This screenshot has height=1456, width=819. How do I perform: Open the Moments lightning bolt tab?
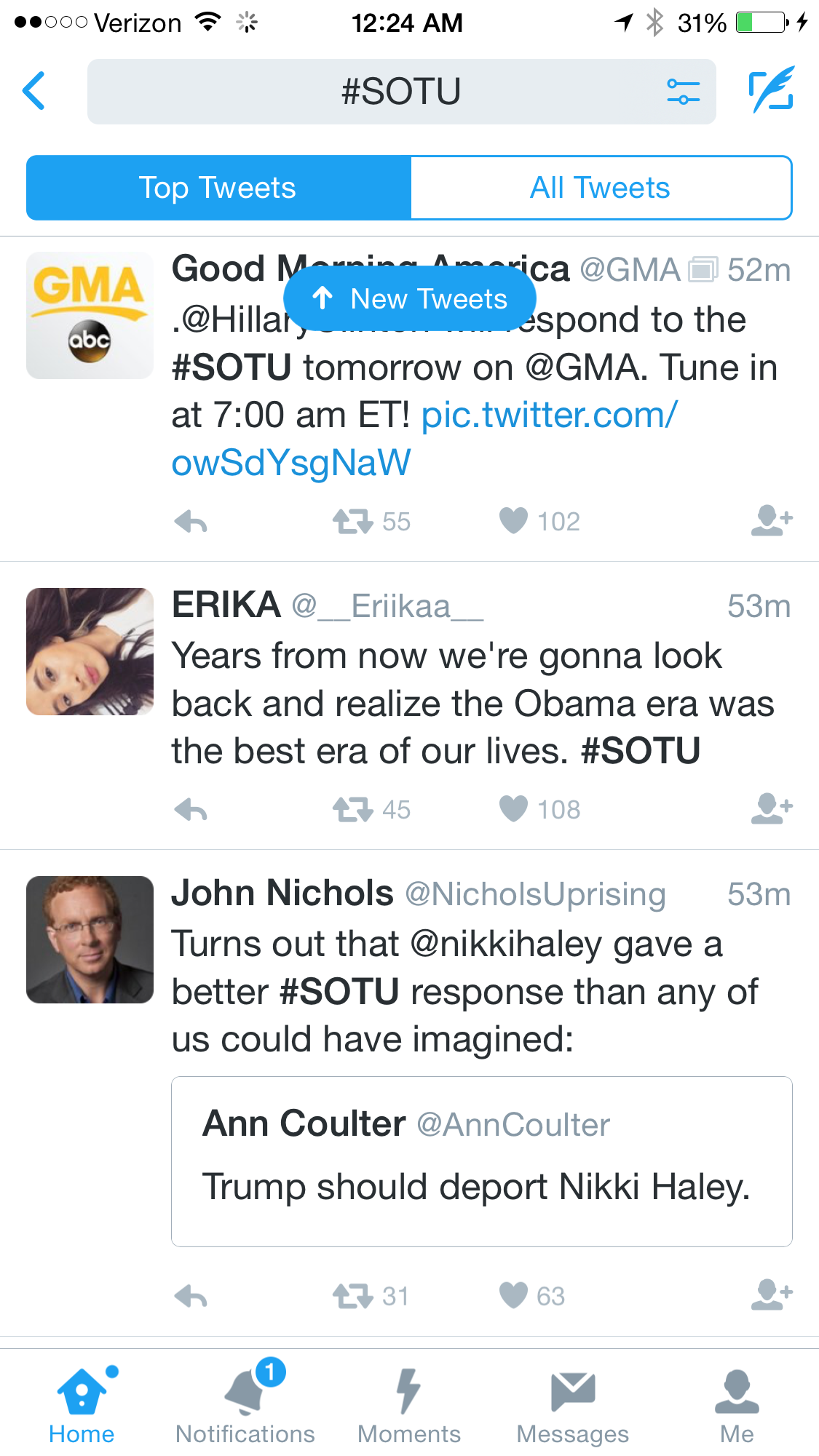408,1404
